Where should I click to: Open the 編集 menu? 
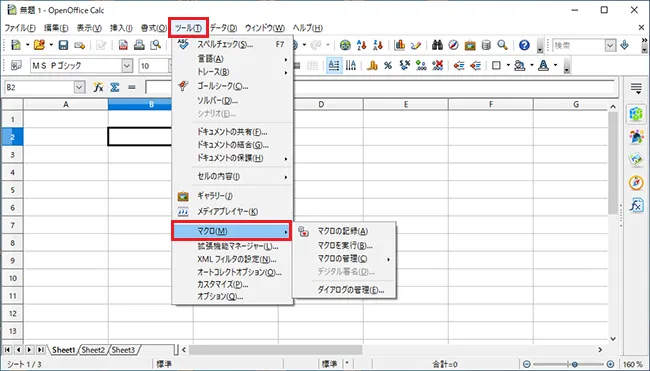coord(56,28)
